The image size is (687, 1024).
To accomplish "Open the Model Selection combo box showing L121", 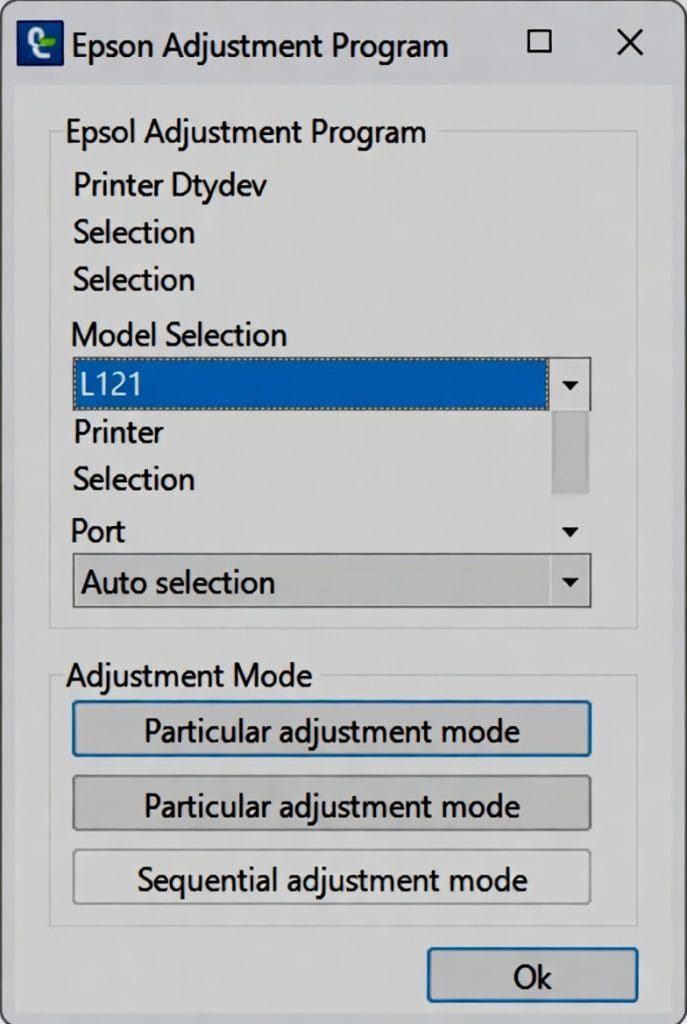I will pos(332,384).
